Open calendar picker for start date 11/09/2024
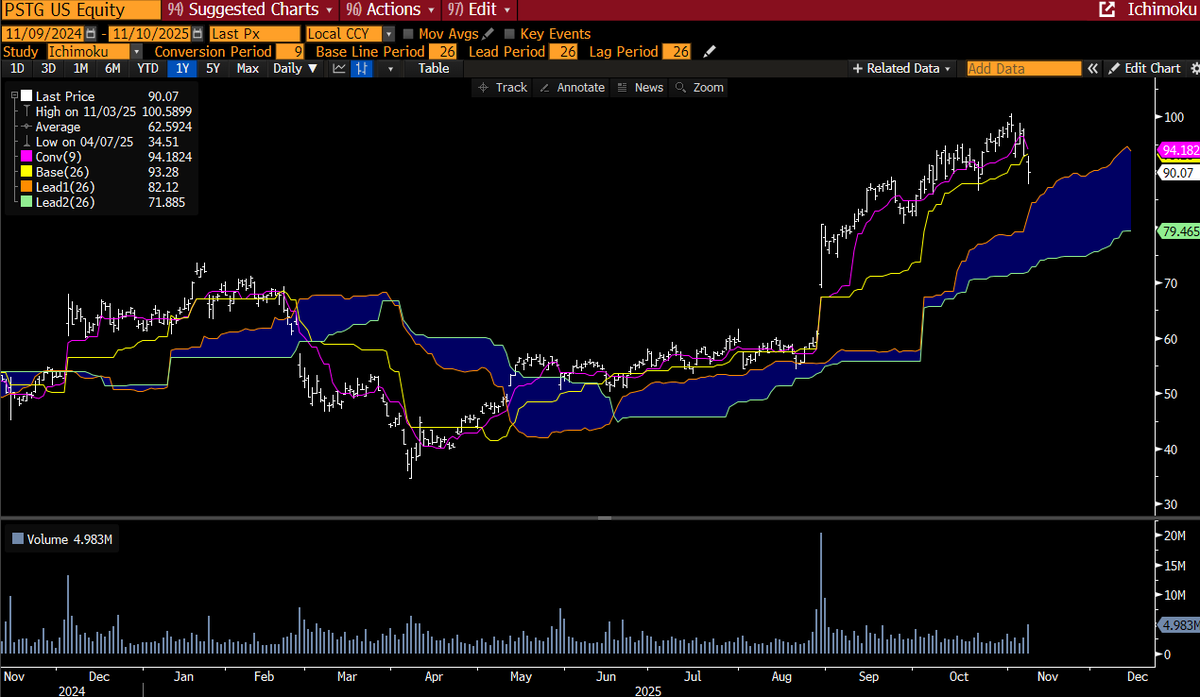 pyautogui.click(x=90, y=34)
